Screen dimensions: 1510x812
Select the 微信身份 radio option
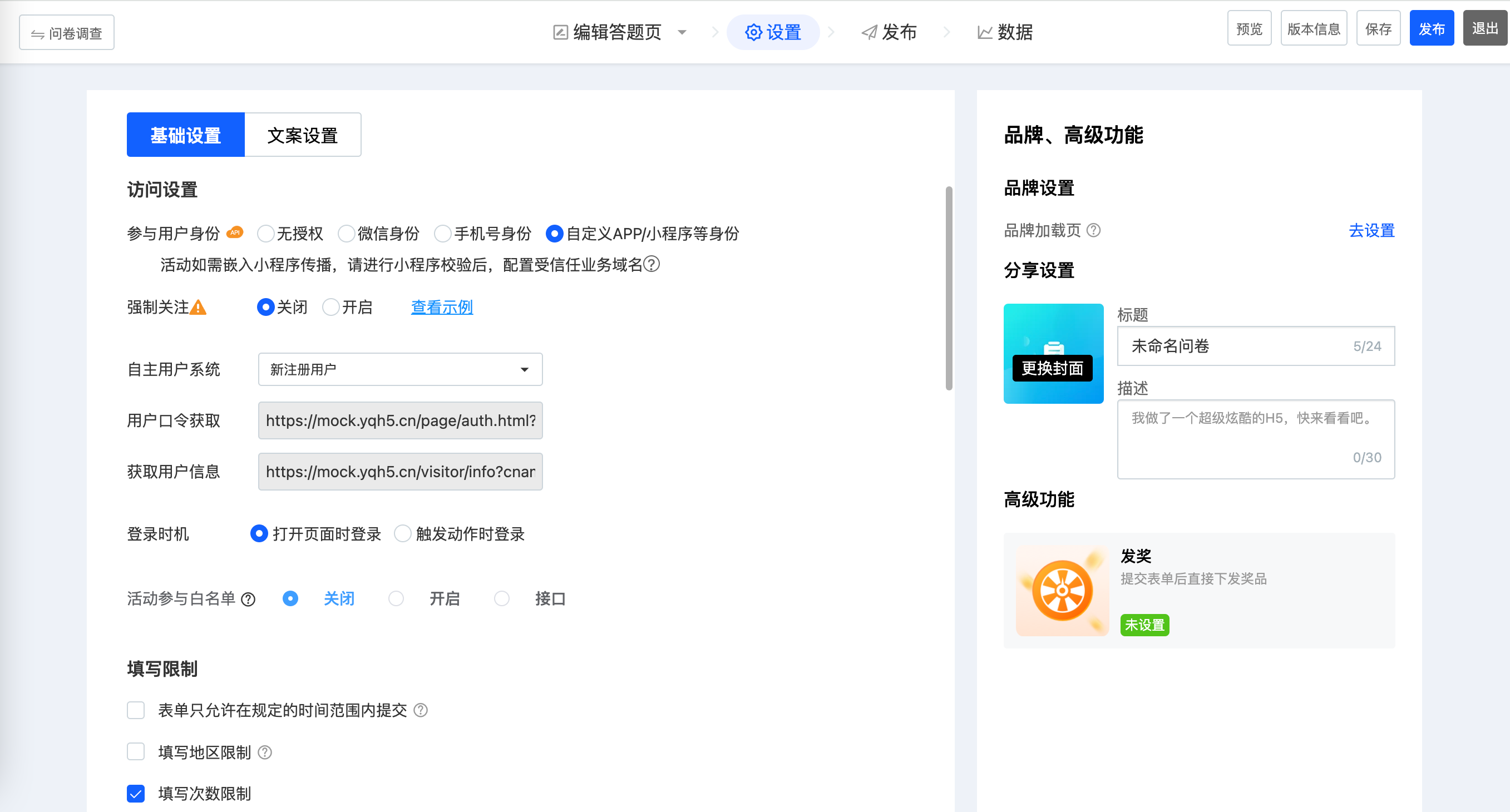[x=347, y=234]
